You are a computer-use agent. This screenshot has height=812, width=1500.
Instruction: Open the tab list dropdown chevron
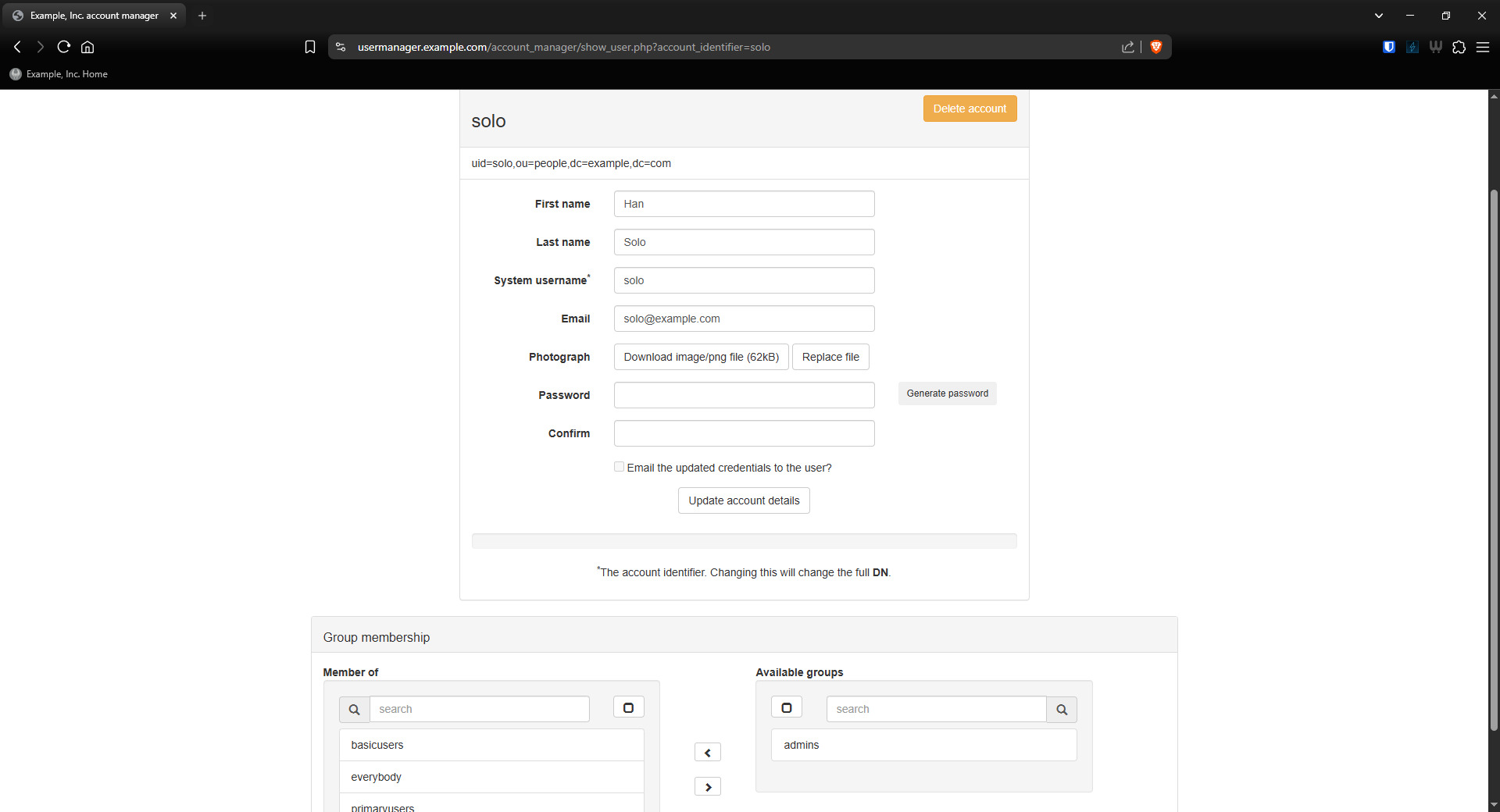coord(1378,16)
